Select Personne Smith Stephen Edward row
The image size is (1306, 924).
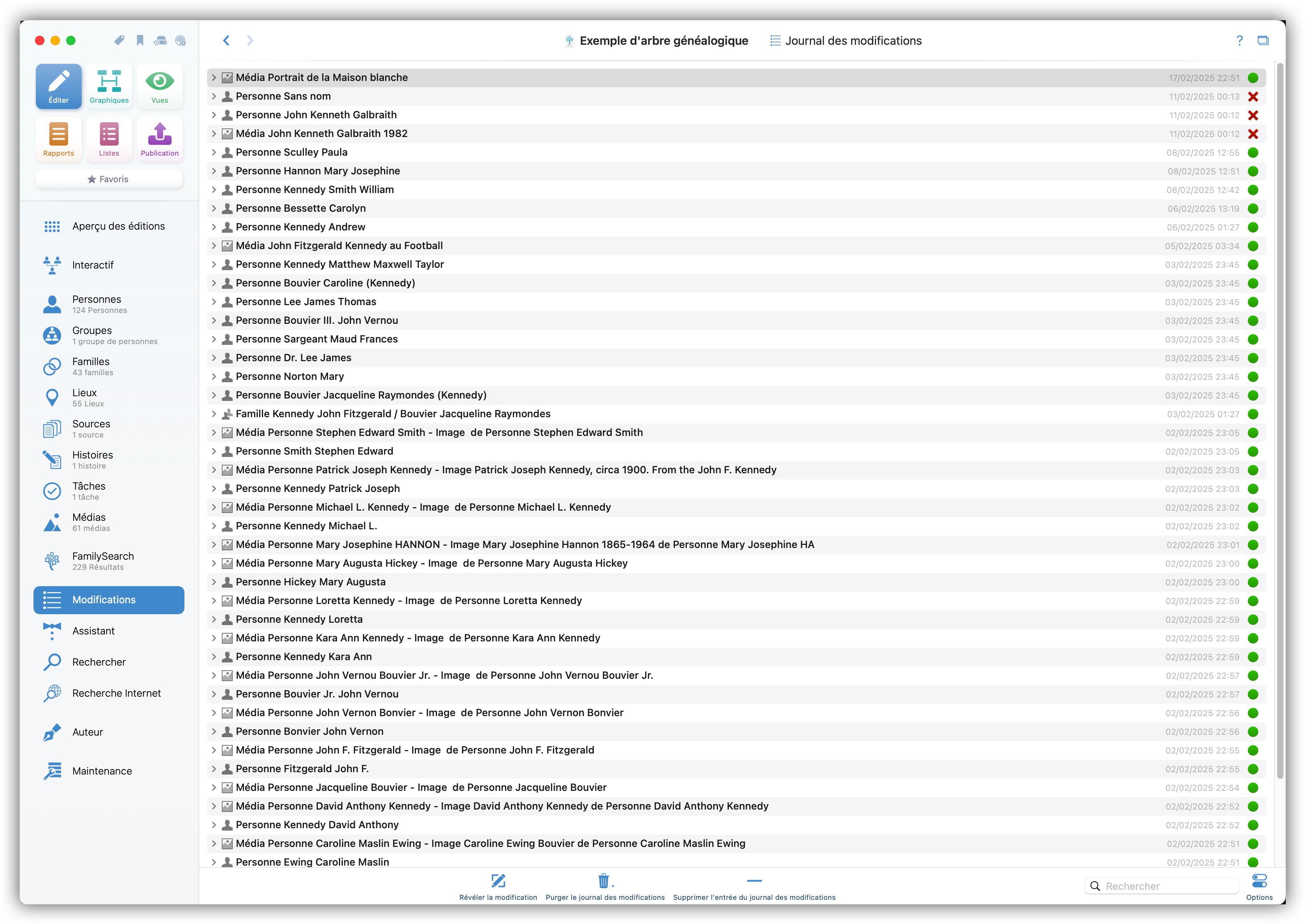[x=737, y=452]
